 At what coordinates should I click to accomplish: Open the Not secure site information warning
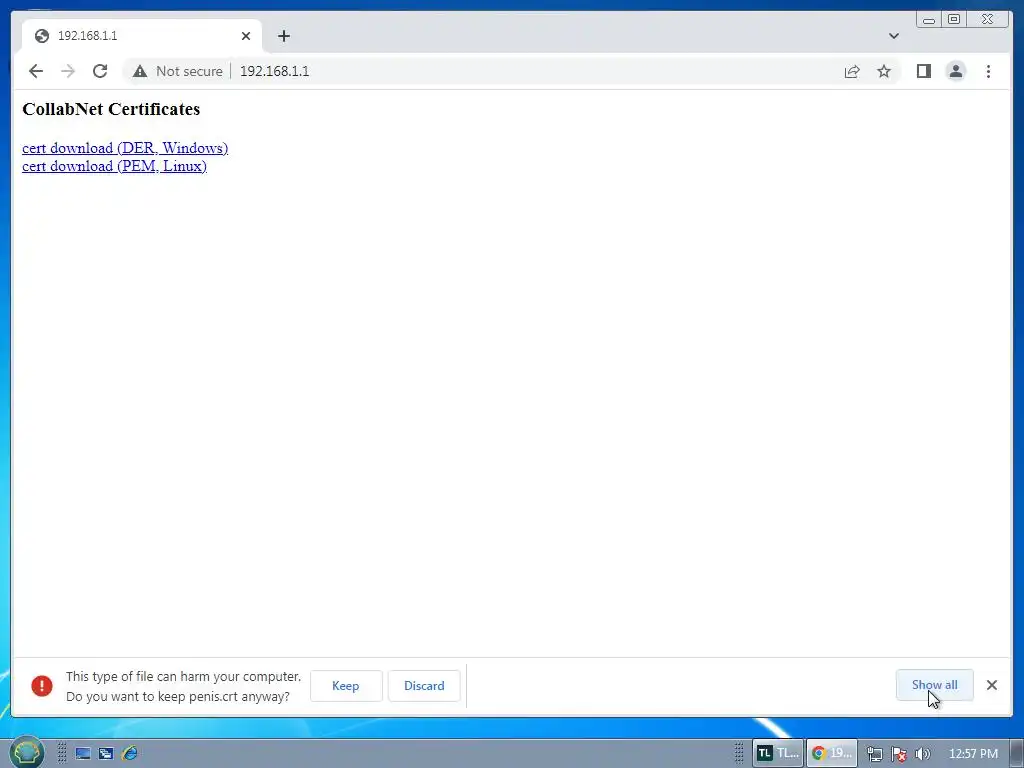[178, 71]
